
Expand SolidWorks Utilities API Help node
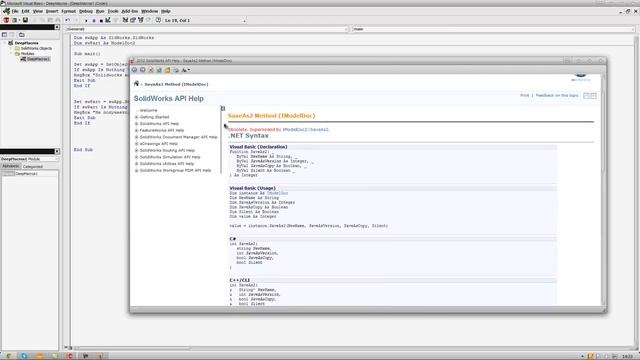pyautogui.click(x=137, y=164)
